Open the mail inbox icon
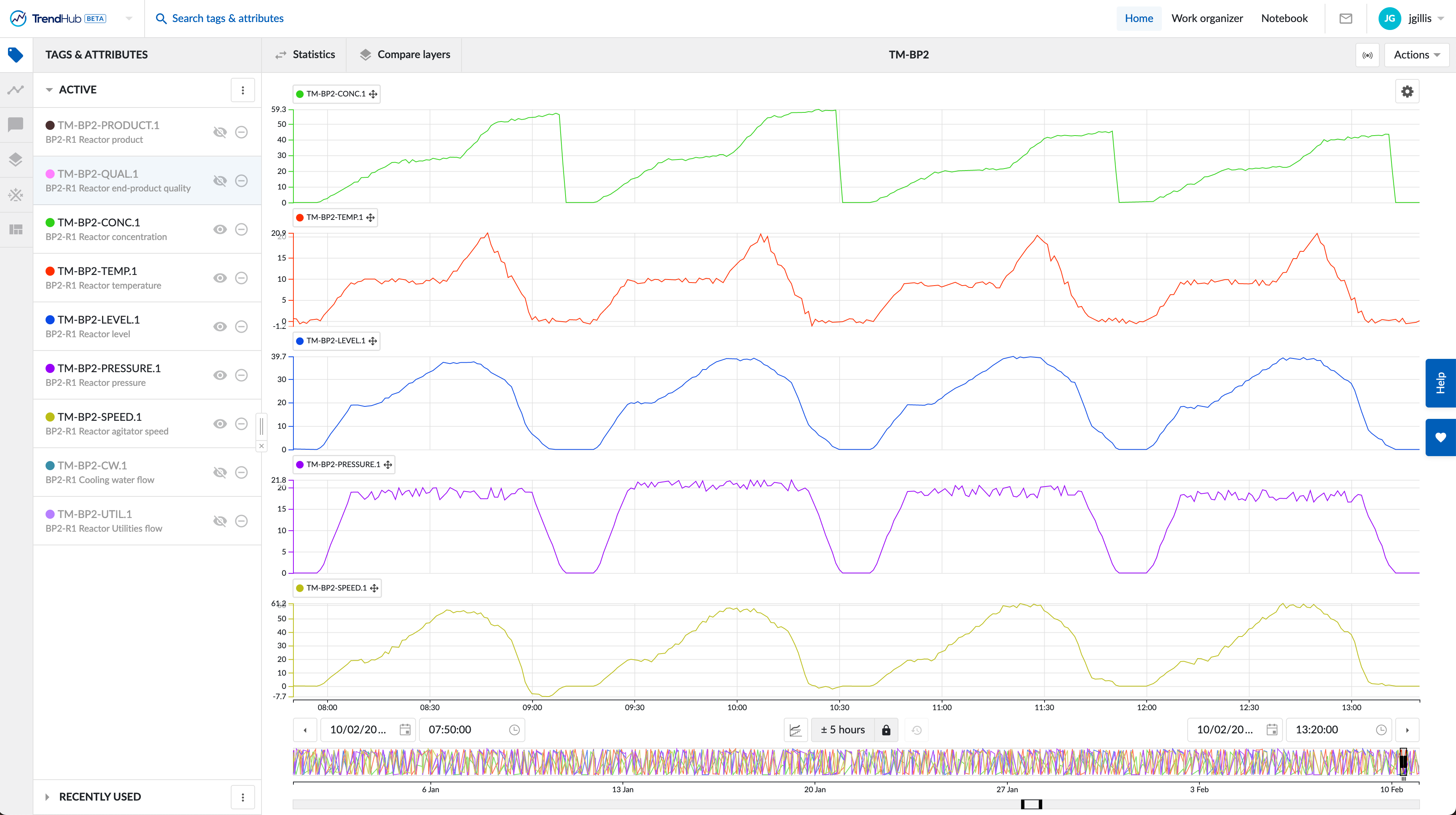Image resolution: width=1456 pixels, height=815 pixels. (x=1345, y=19)
